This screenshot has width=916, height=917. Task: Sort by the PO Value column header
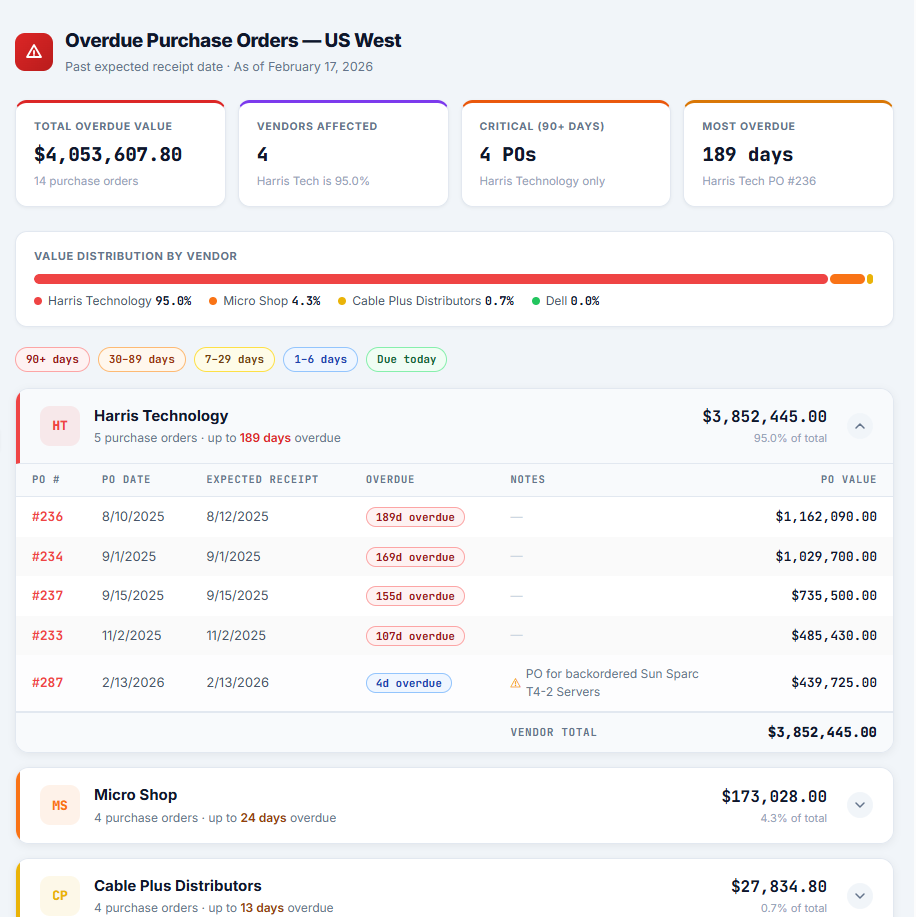tap(848, 480)
